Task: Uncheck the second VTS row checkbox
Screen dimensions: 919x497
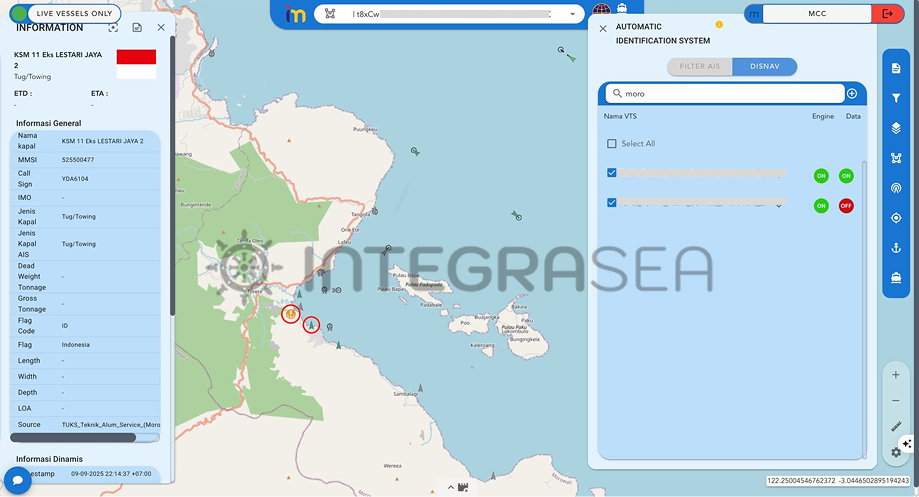Action: 612,203
